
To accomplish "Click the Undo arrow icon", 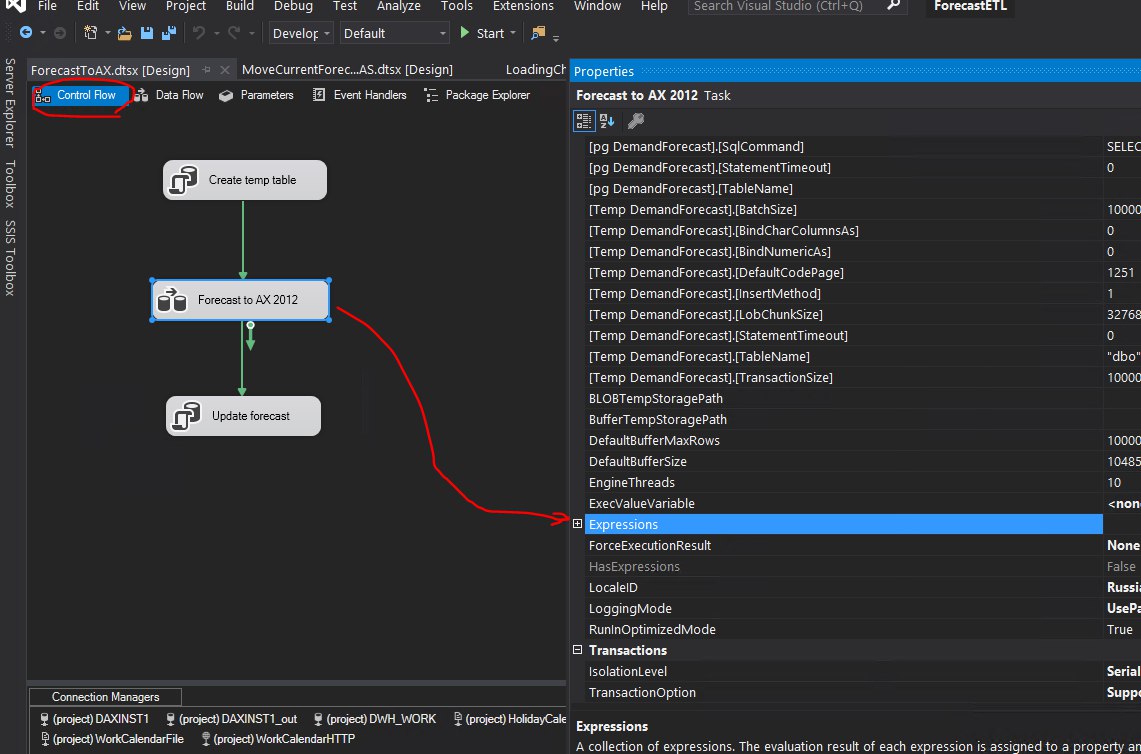I will pyautogui.click(x=199, y=33).
